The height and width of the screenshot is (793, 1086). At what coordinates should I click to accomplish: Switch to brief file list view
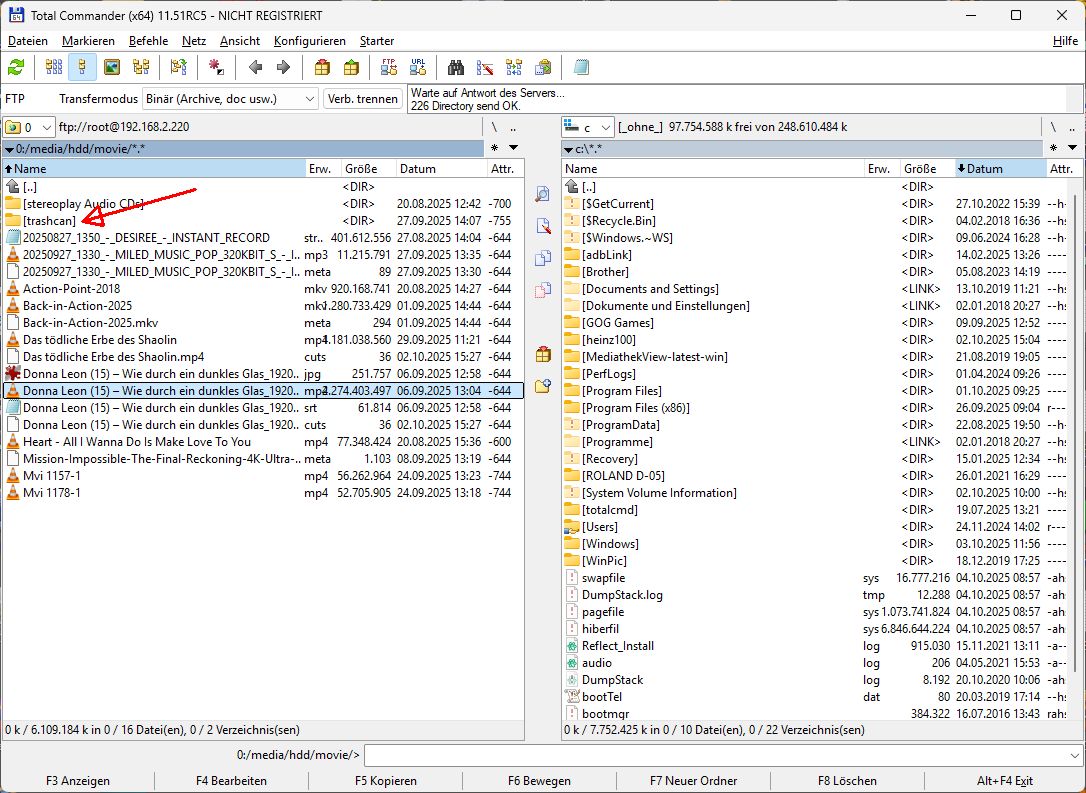(54, 68)
